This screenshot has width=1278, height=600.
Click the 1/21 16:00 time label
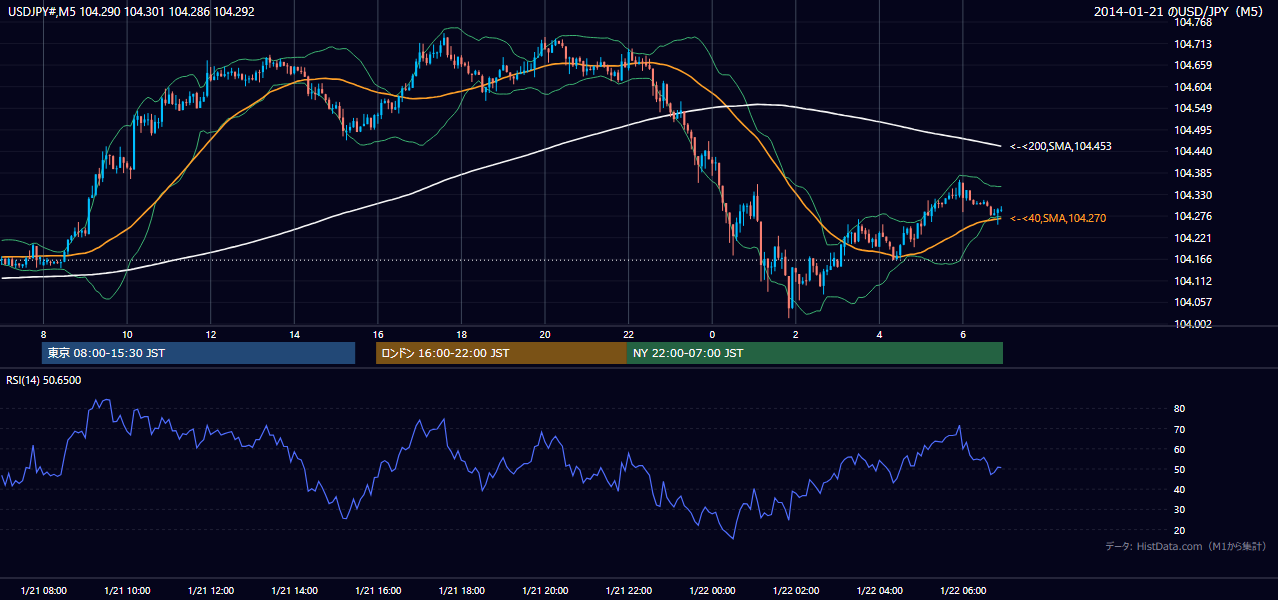(x=378, y=591)
